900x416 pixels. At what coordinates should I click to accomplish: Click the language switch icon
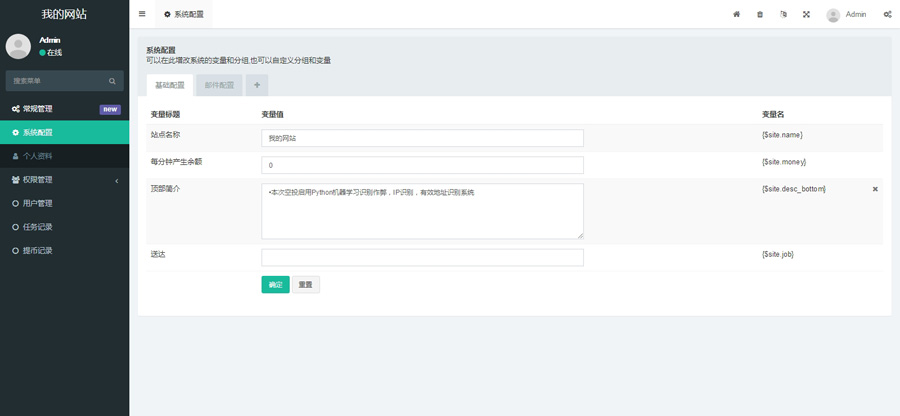tap(783, 14)
